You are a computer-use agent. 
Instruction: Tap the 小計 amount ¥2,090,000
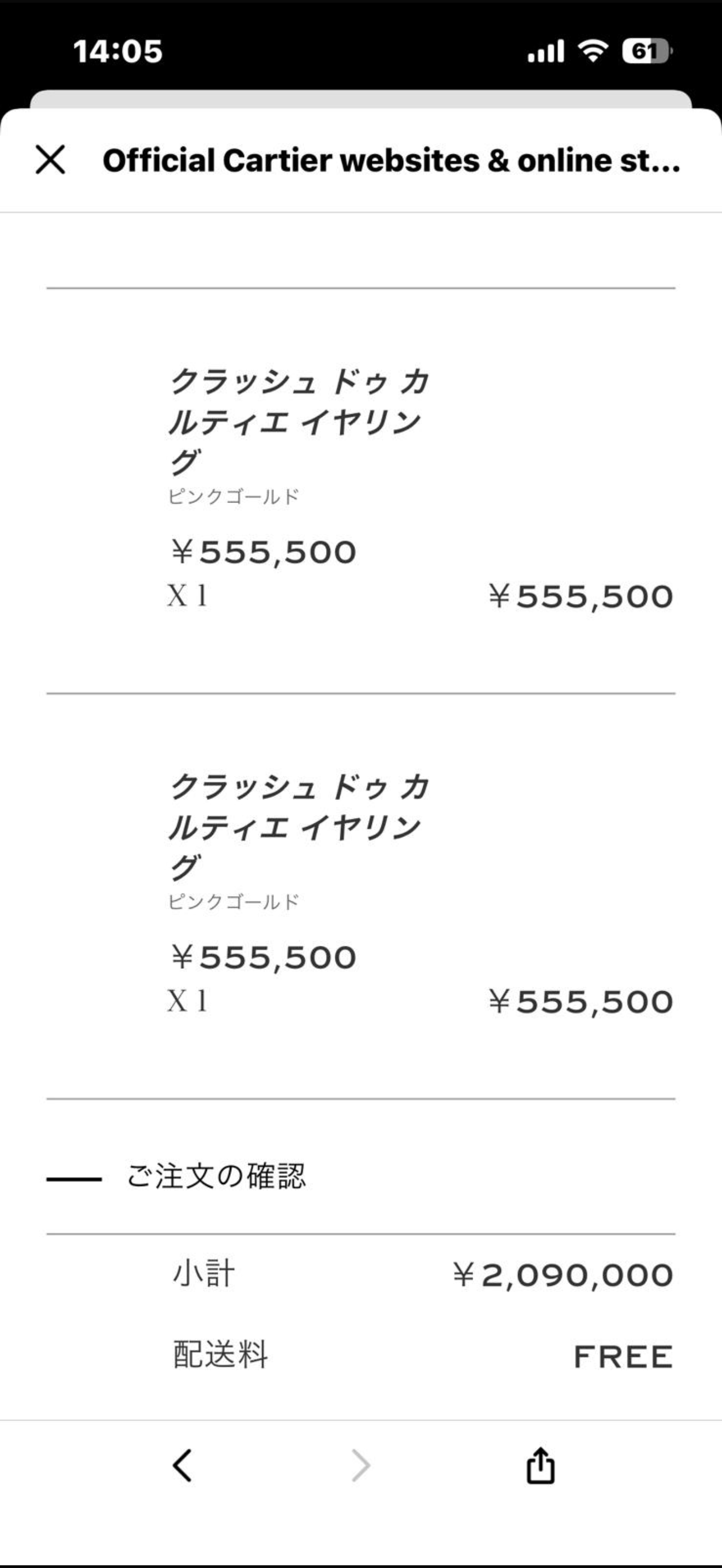tap(562, 1275)
